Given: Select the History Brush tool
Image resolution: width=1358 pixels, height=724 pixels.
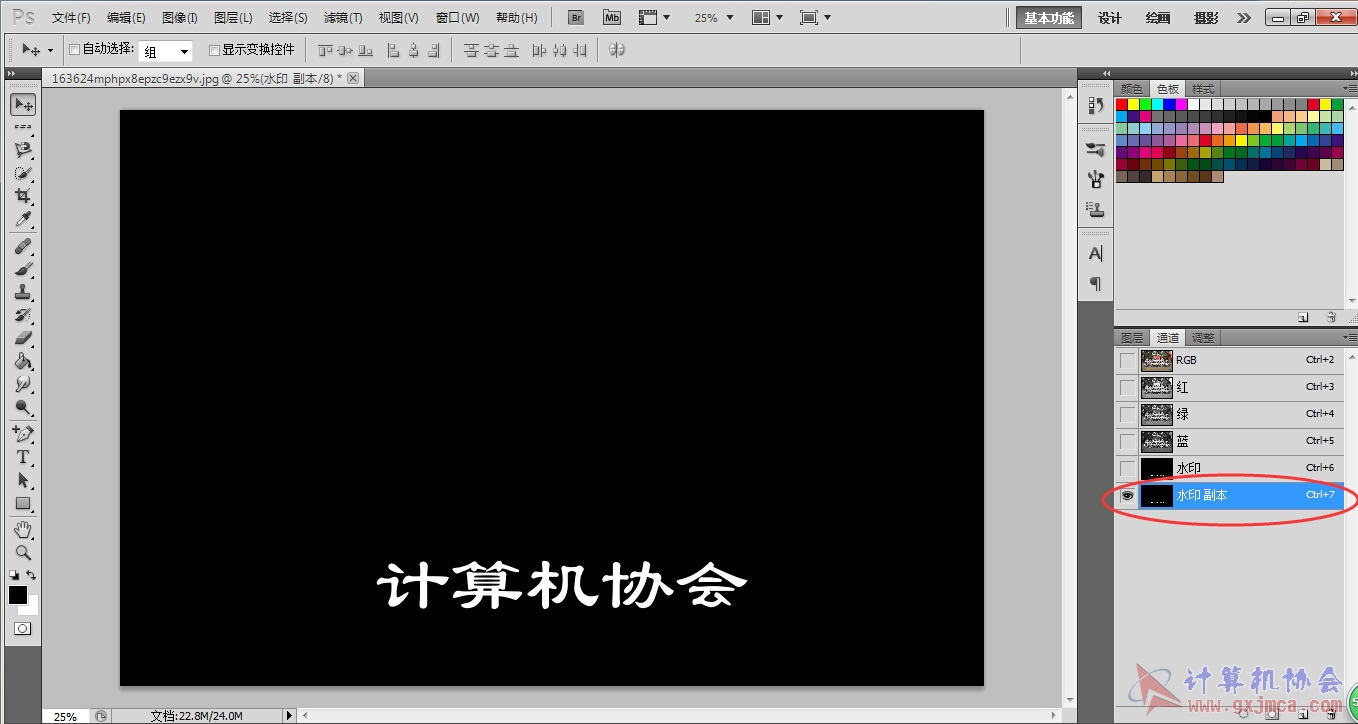Looking at the screenshot, I should pos(22,315).
